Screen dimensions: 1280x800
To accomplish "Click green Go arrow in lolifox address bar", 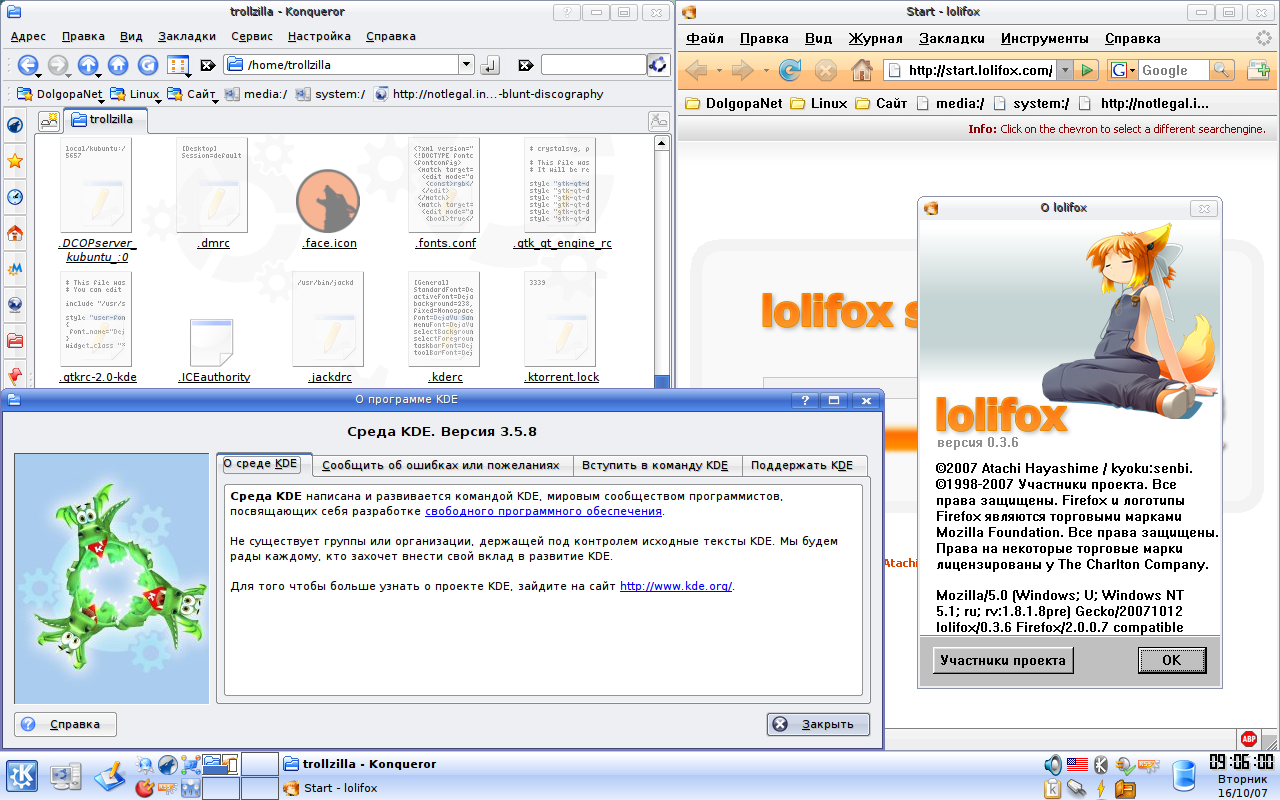I will (1088, 70).
